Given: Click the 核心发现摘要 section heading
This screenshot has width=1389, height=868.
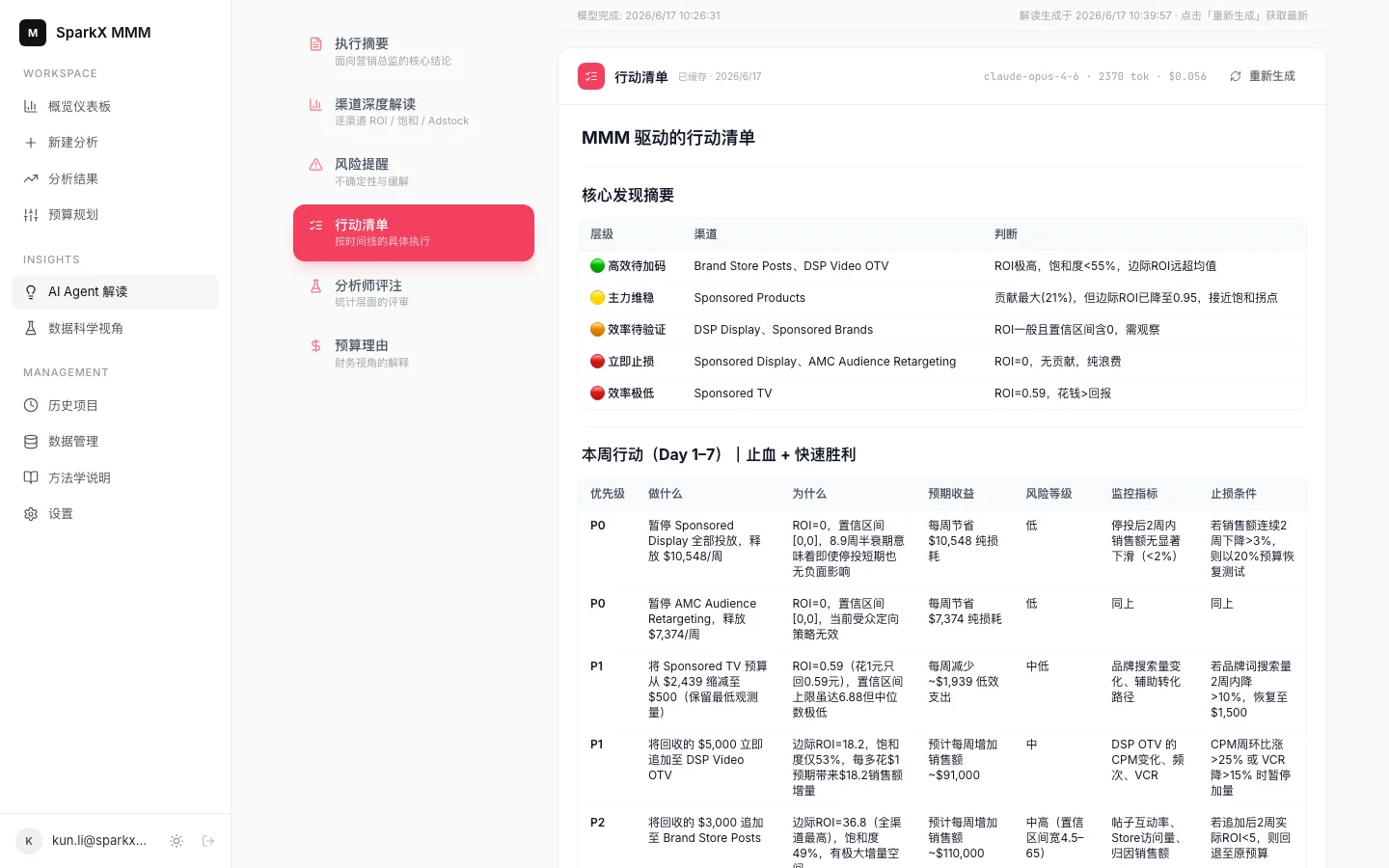Looking at the screenshot, I should 628,195.
